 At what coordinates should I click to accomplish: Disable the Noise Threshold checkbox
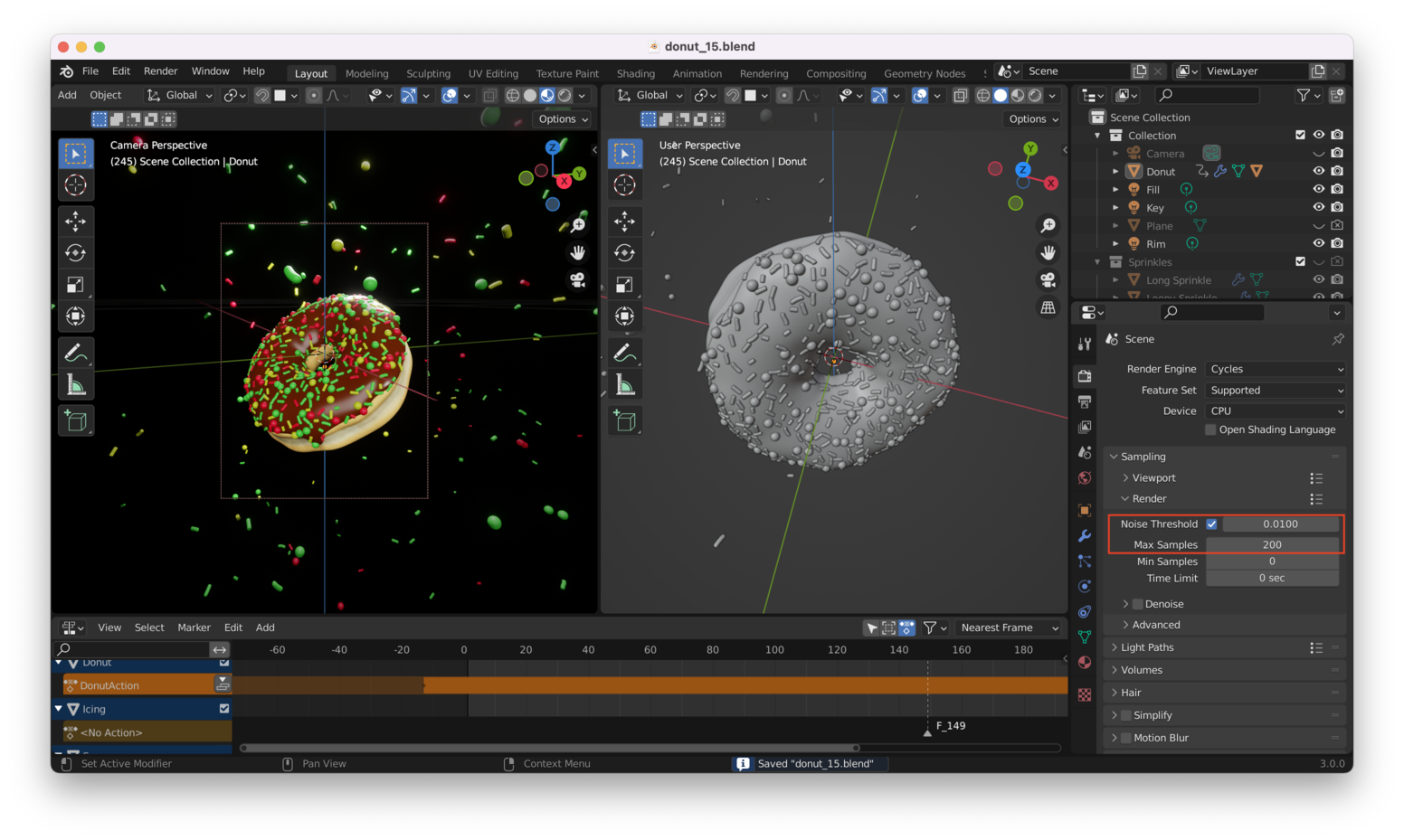pos(1211,524)
